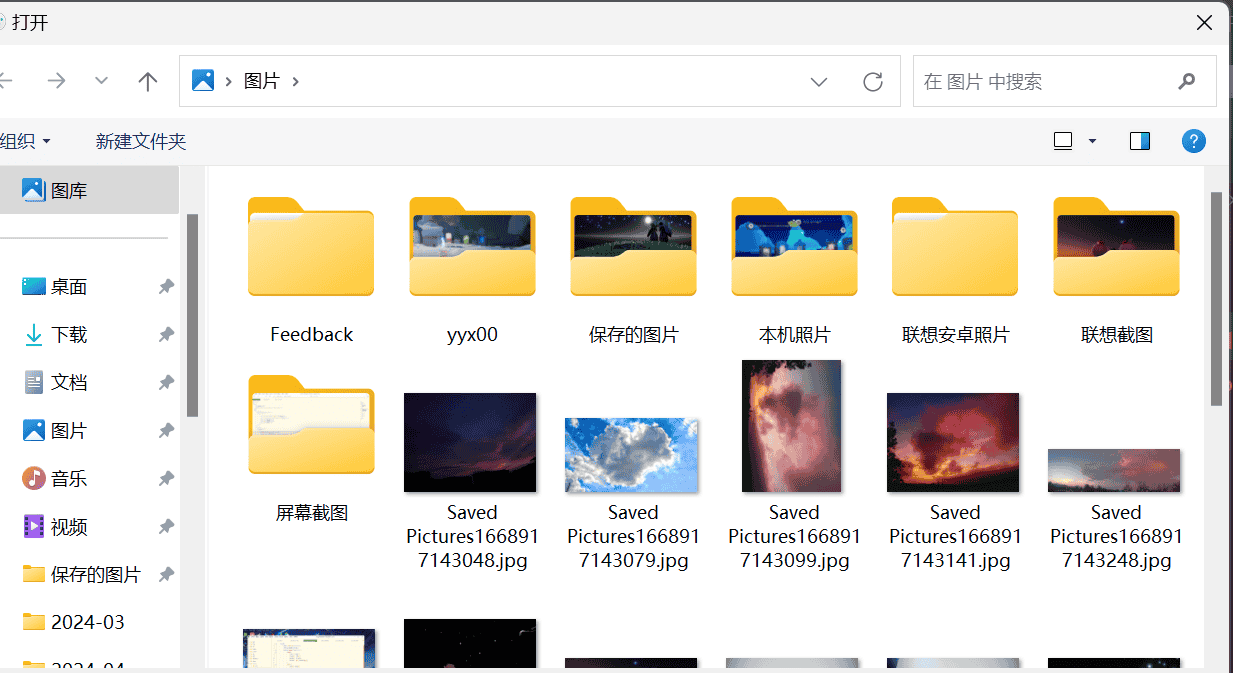1233x673 pixels.
Task: Click the 图片 icon in the address bar
Action: pos(204,80)
